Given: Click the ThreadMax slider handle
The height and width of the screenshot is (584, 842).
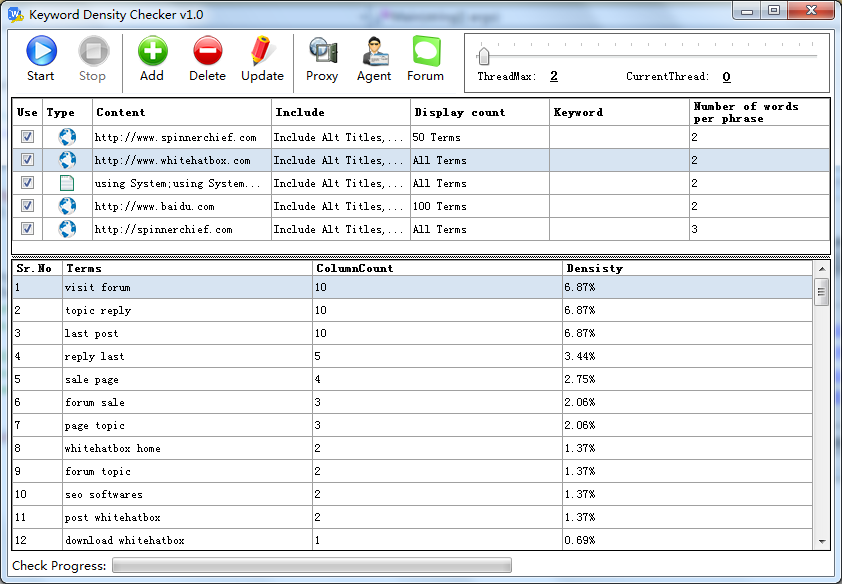Looking at the screenshot, I should [483, 55].
